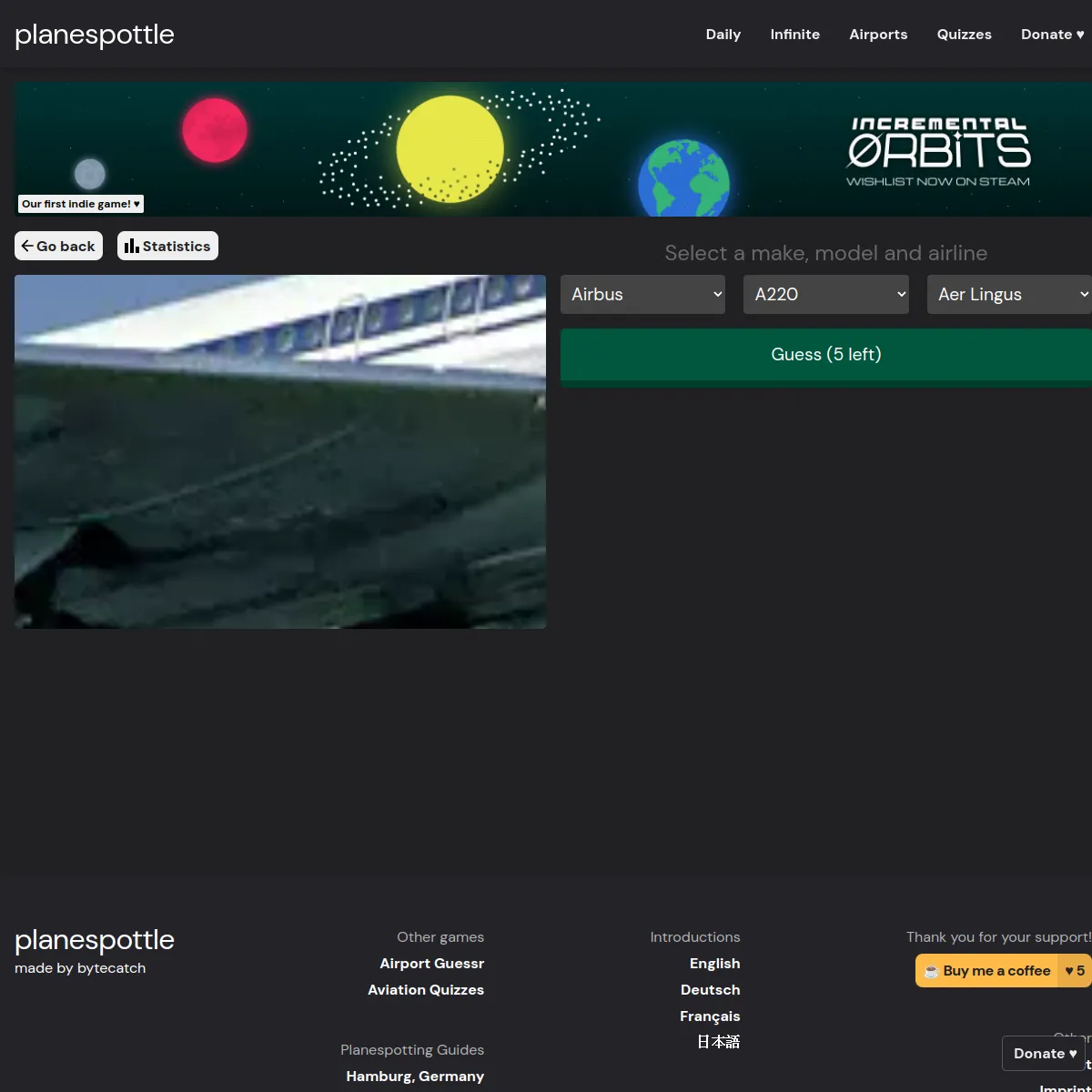Click the floating Donate button
Image resolution: width=1092 pixels, height=1092 pixels.
point(1045,1054)
